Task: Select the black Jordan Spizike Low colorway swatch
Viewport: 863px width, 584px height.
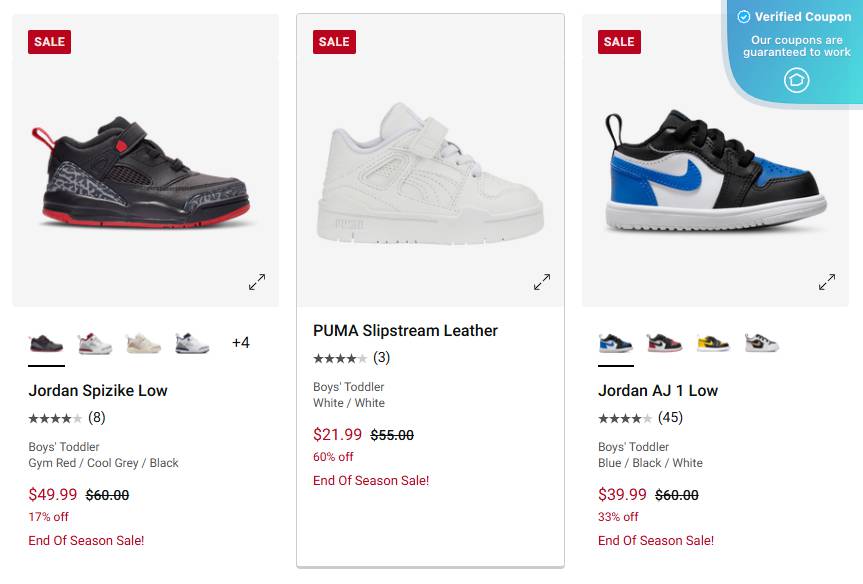Action: pos(46,342)
